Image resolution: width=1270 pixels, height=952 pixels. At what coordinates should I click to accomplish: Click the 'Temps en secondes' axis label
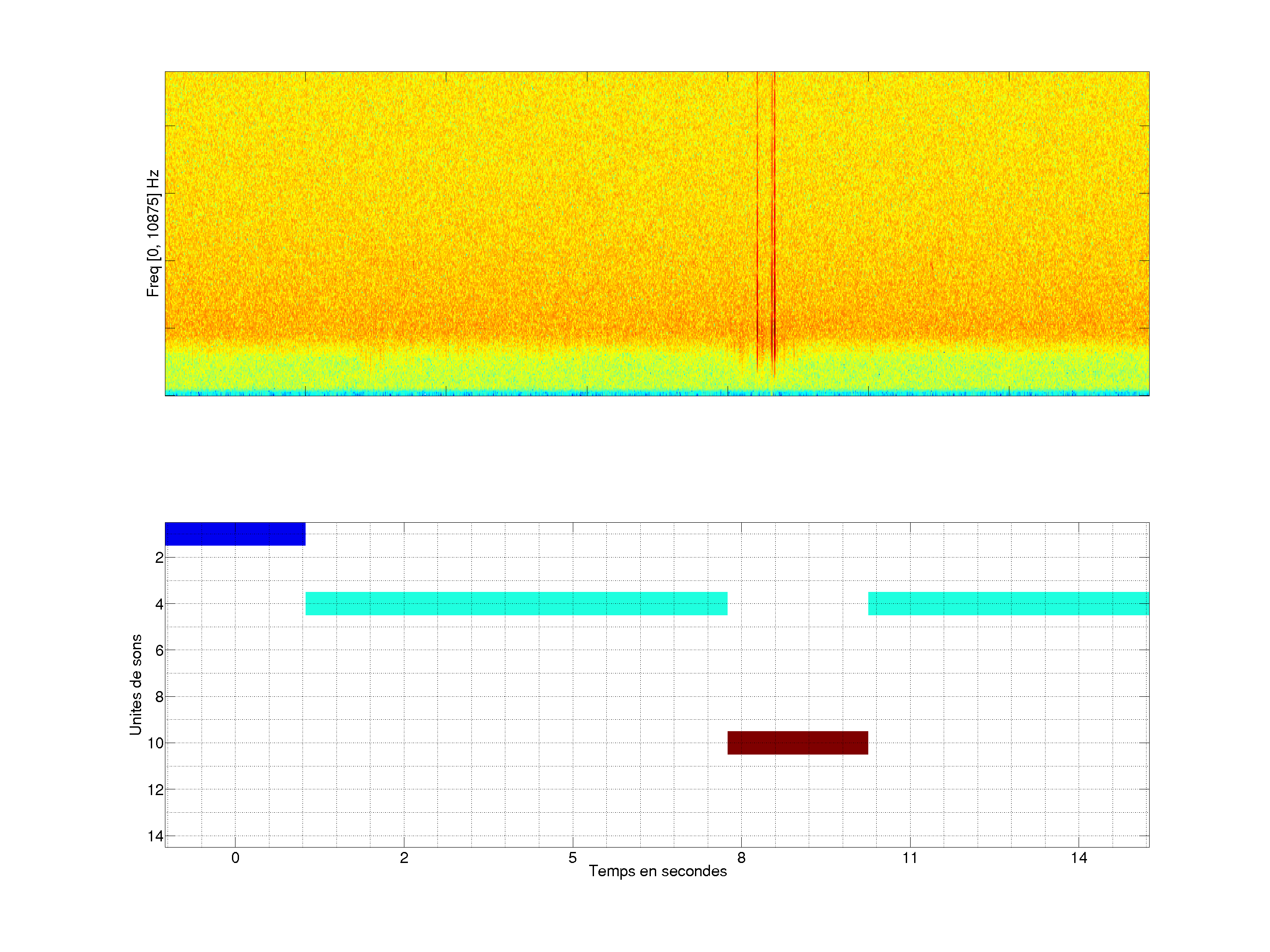click(x=657, y=871)
